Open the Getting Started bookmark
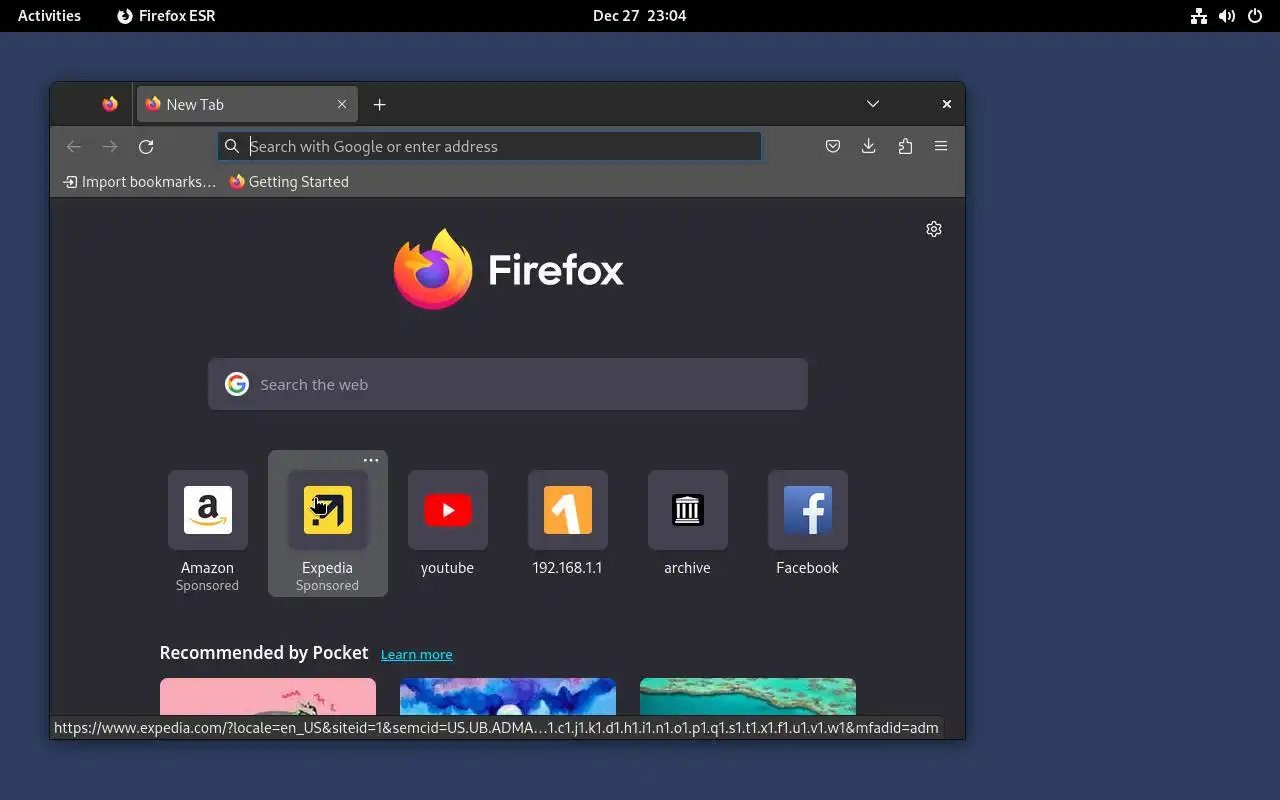 coord(289,182)
